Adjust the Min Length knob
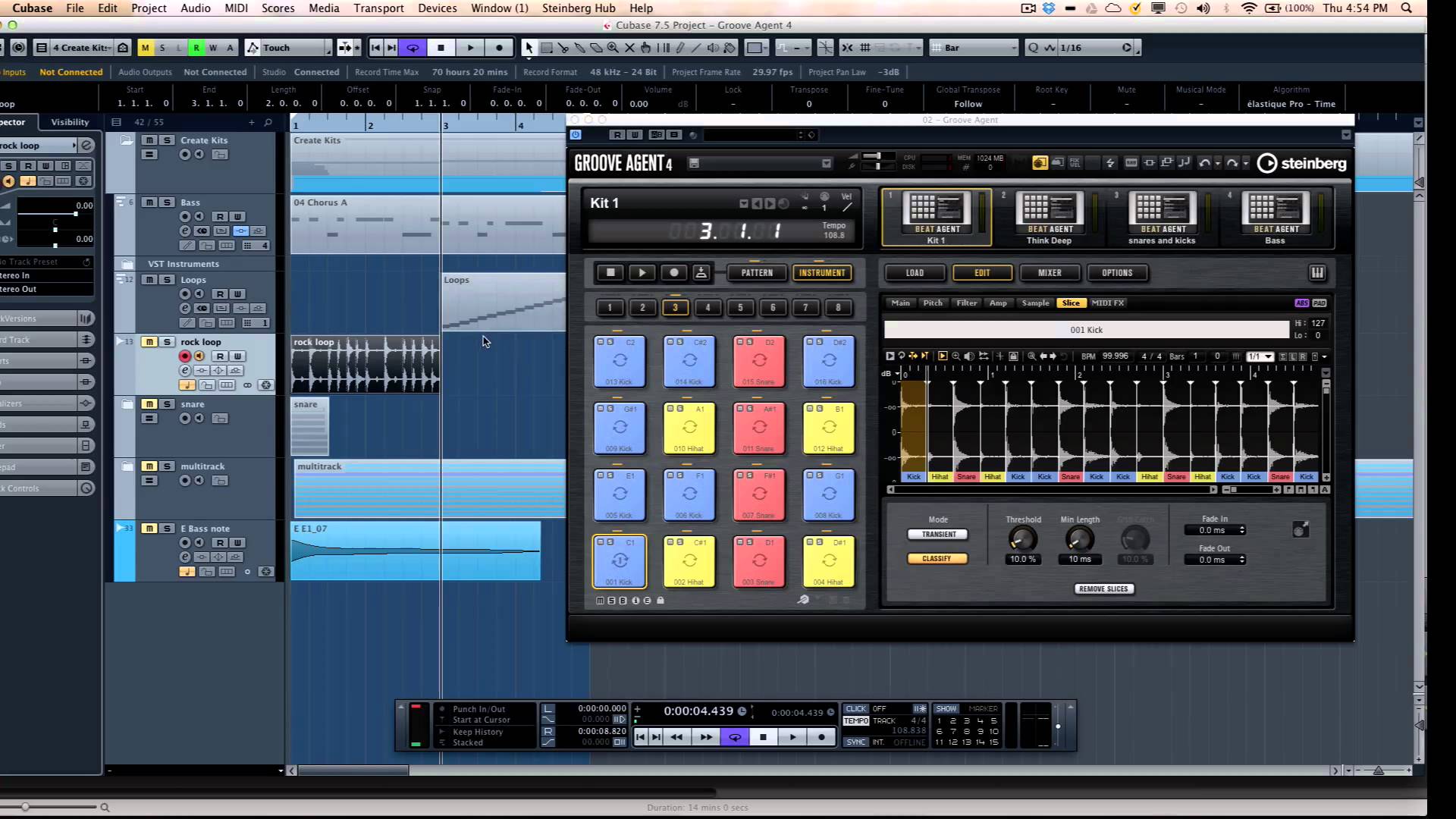The height and width of the screenshot is (819, 1456). [x=1079, y=539]
